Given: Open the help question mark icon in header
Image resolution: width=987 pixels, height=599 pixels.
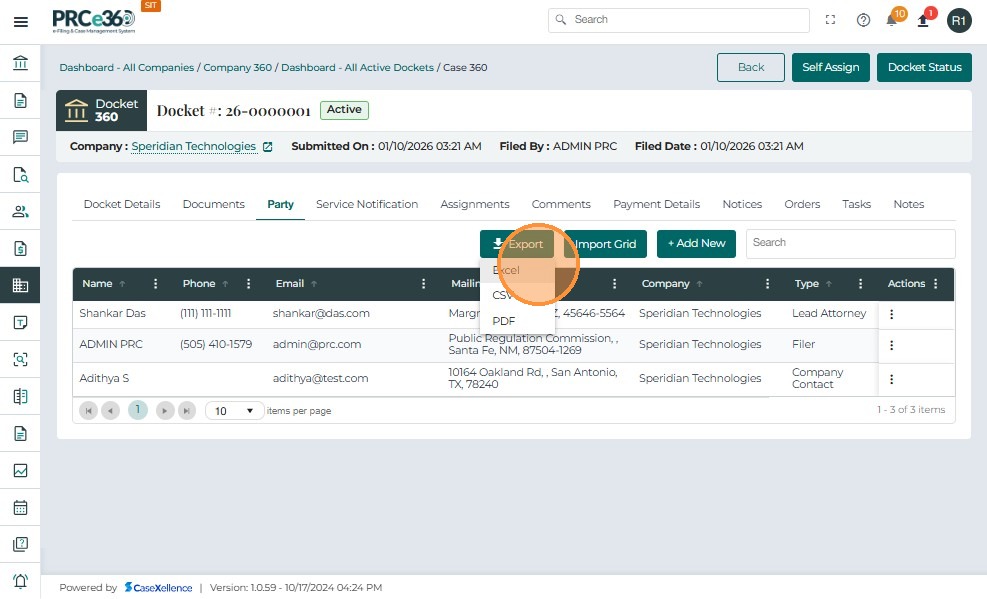Looking at the screenshot, I should [863, 20].
